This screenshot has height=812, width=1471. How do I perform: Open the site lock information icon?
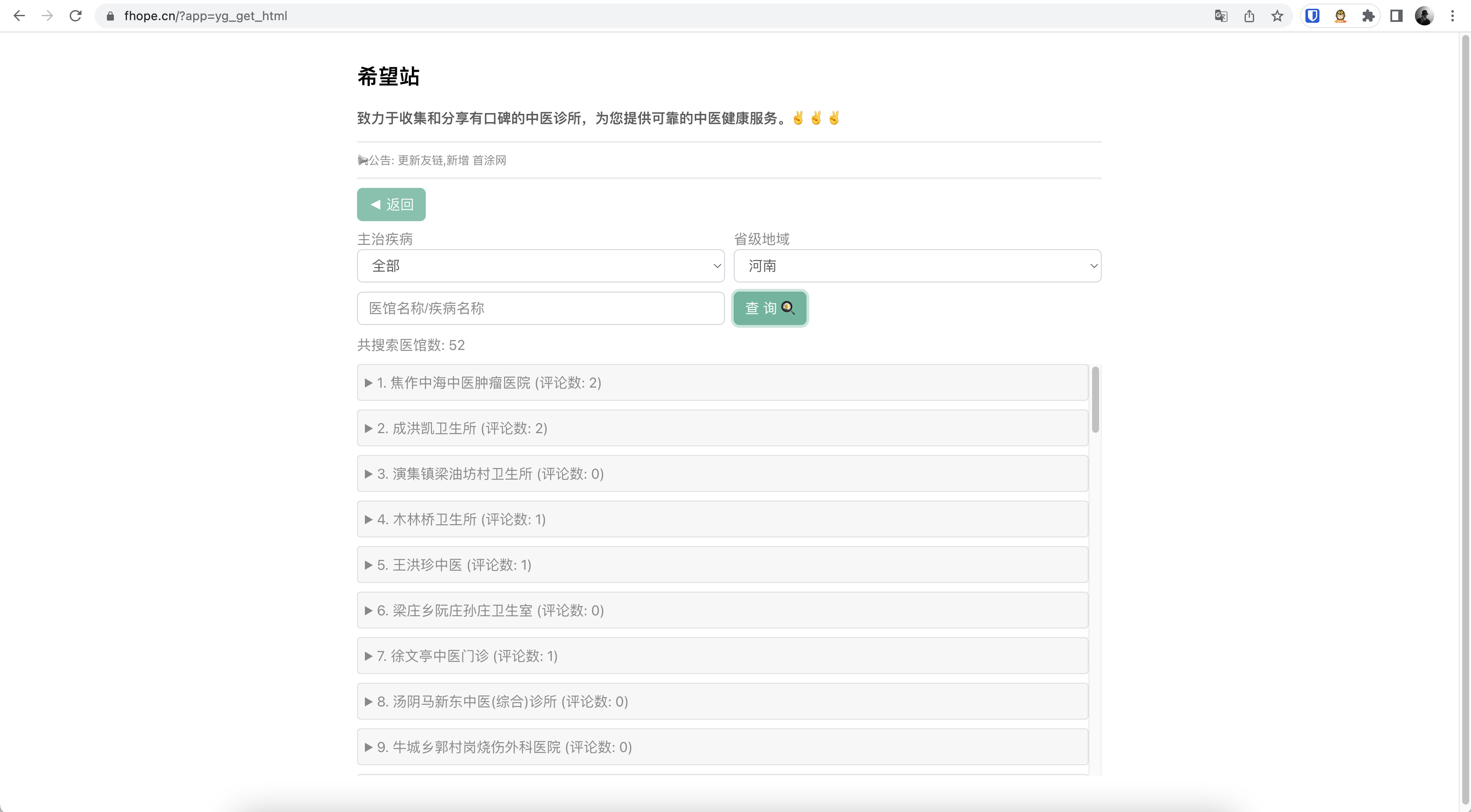pos(111,16)
